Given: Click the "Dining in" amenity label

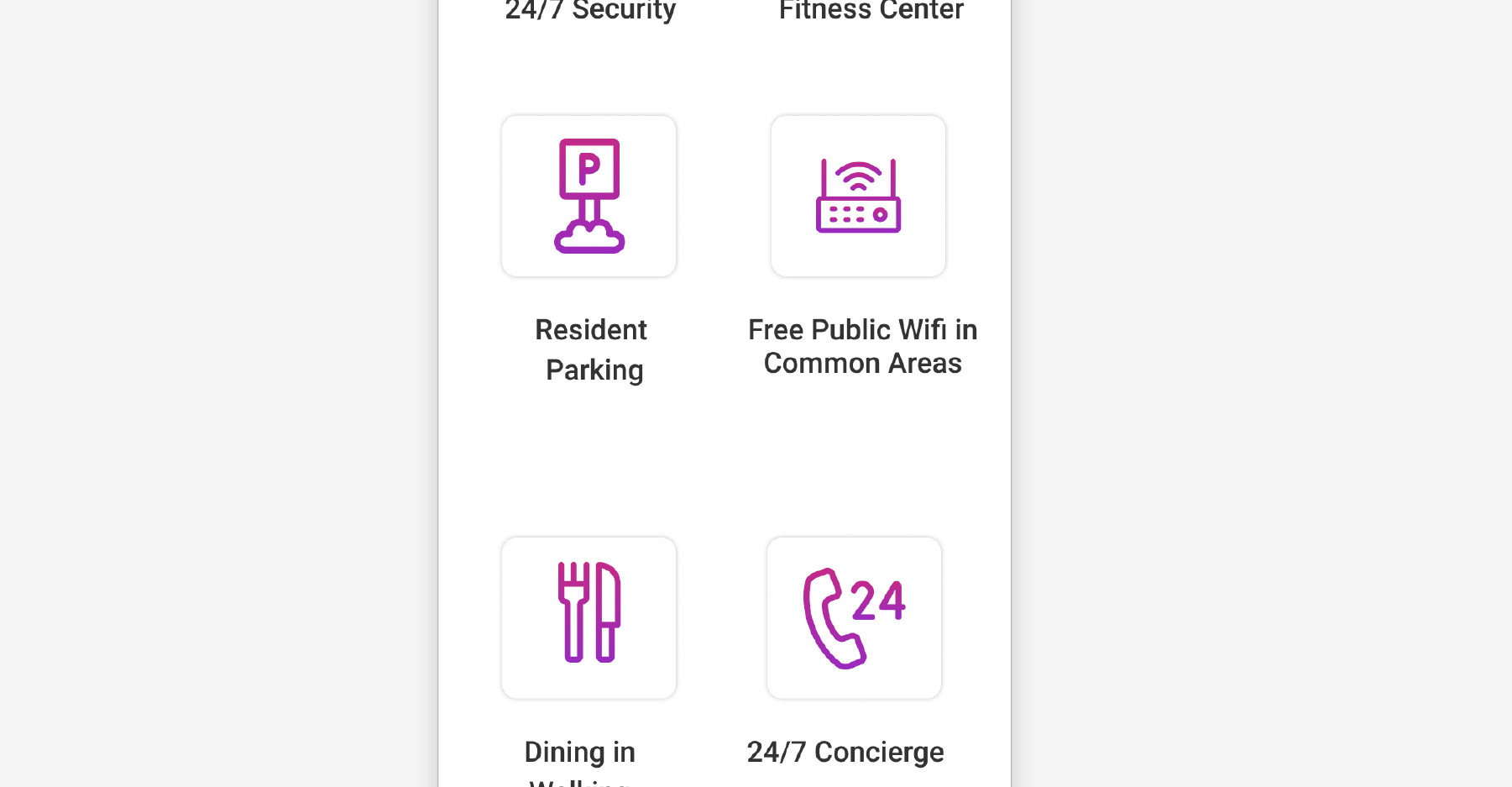Looking at the screenshot, I should click(x=579, y=752).
